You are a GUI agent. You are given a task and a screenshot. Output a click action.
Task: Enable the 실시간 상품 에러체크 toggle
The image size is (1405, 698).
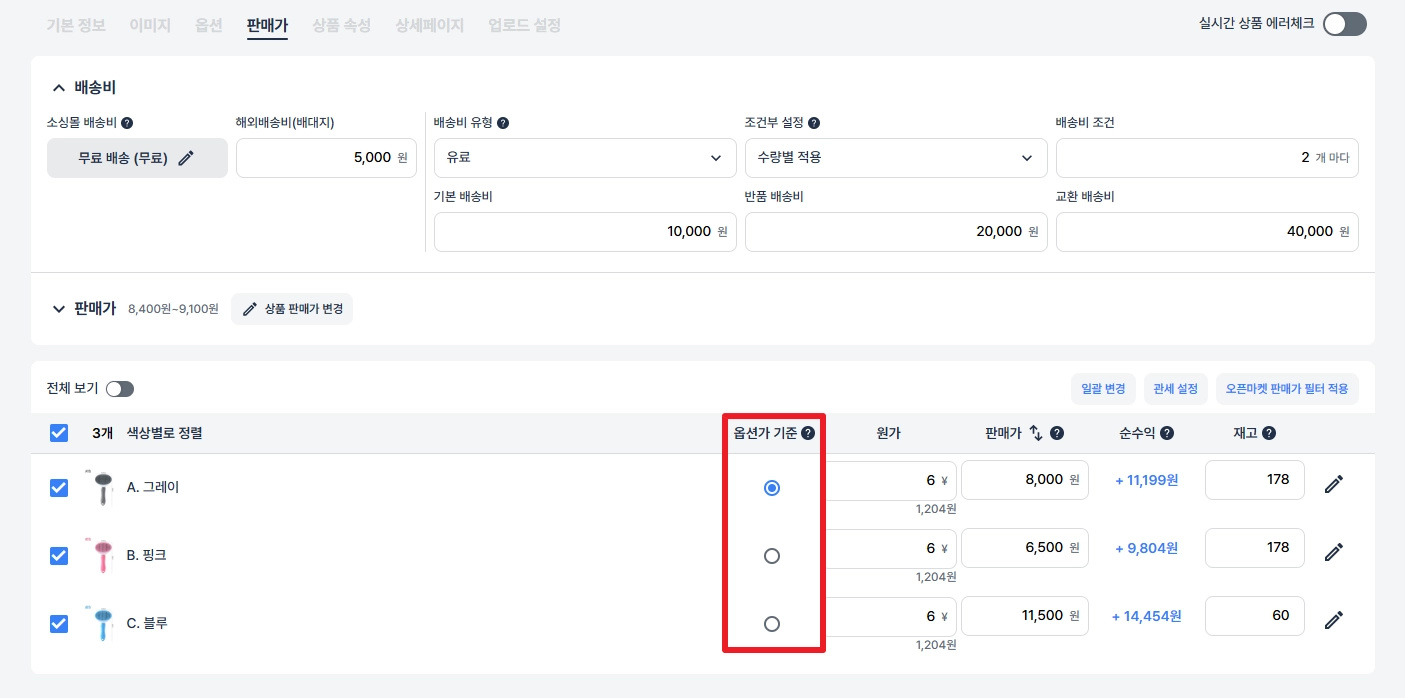coord(1344,24)
